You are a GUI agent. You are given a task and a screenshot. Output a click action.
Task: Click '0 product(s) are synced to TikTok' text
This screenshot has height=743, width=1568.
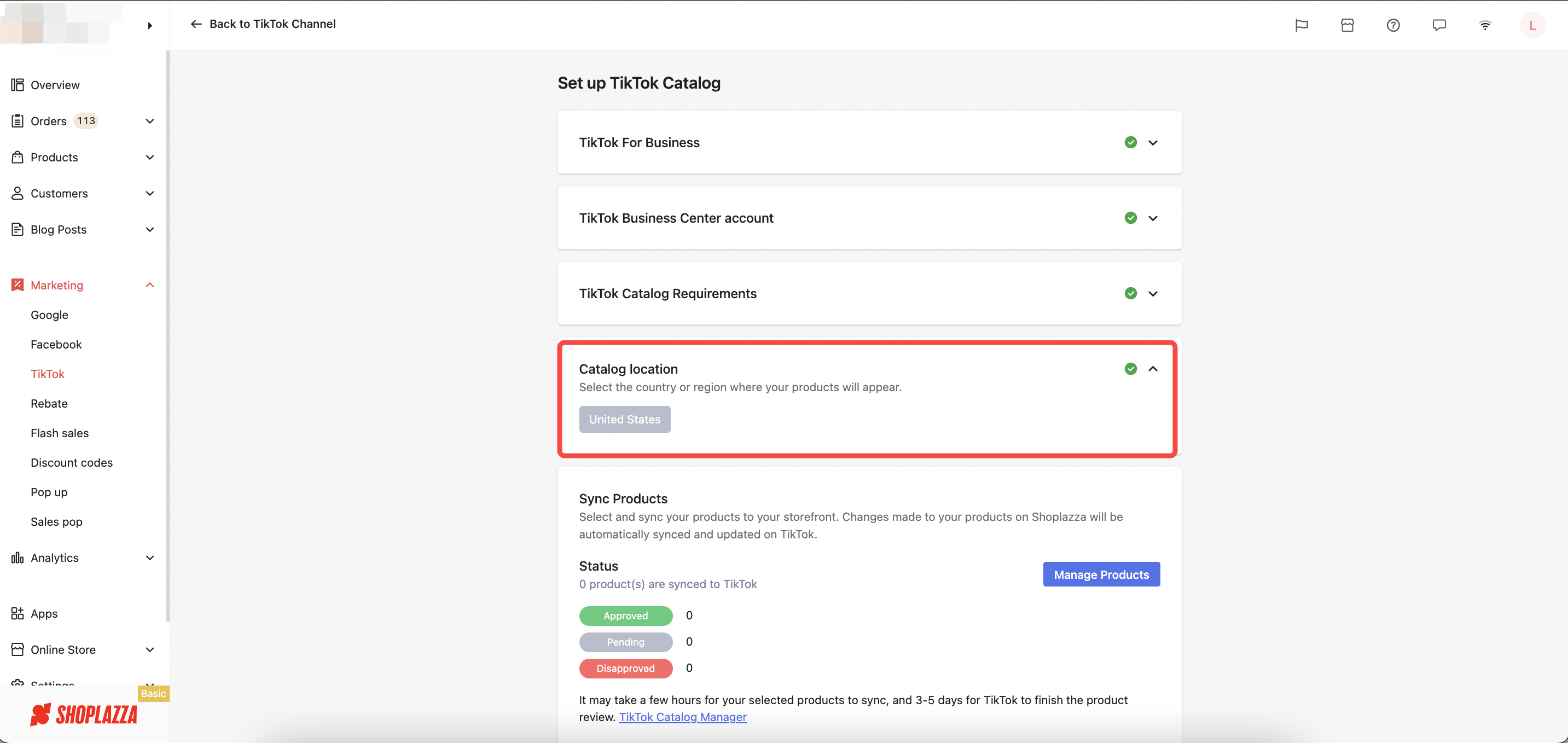pyautogui.click(x=667, y=584)
